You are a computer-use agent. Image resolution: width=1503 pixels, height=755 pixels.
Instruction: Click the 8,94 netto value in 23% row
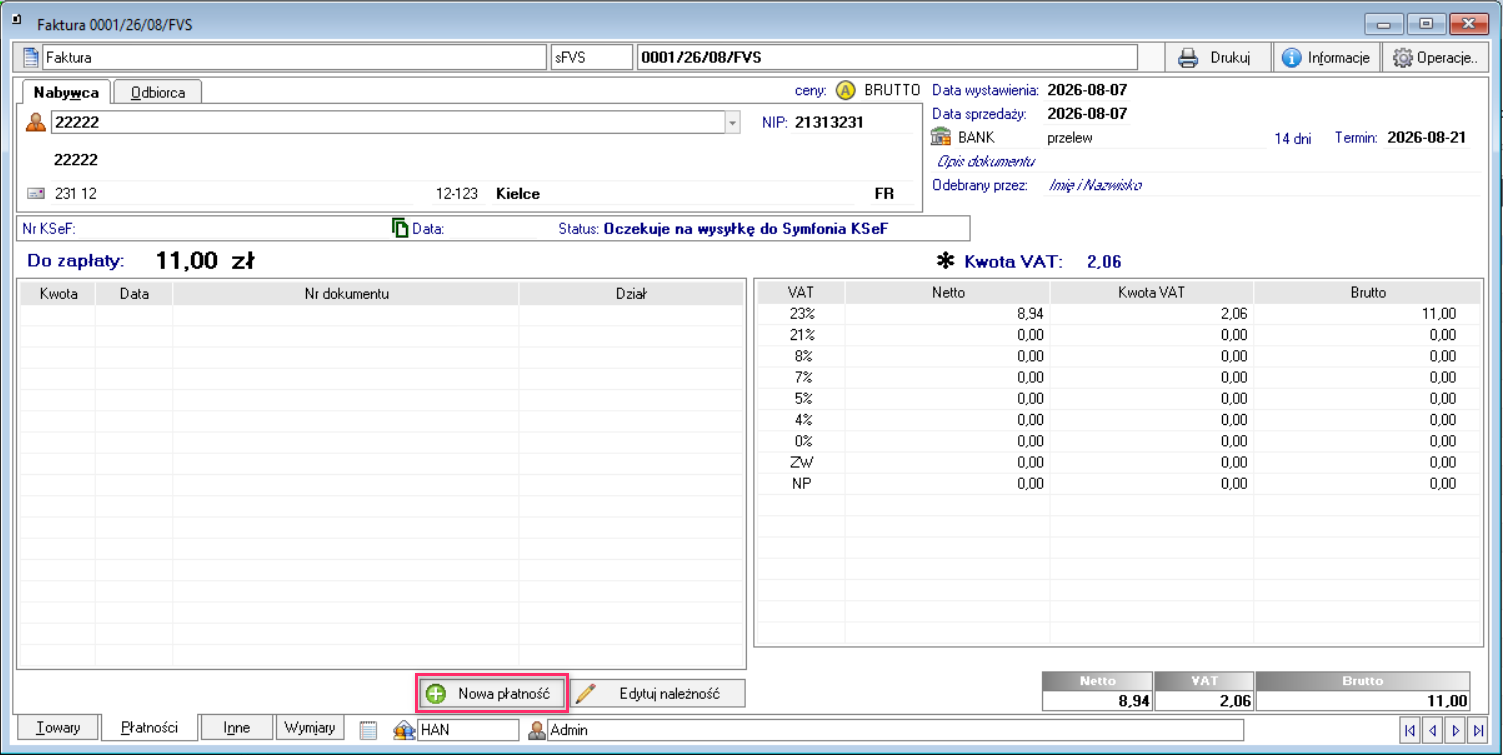(1030, 313)
